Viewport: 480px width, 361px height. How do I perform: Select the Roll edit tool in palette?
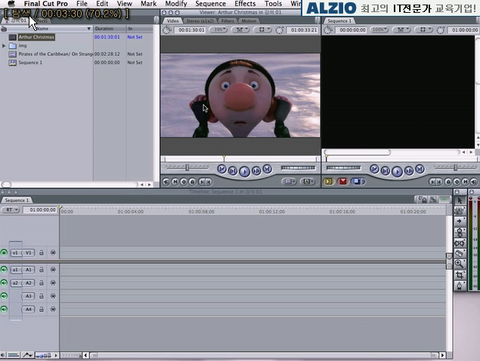(x=460, y=232)
